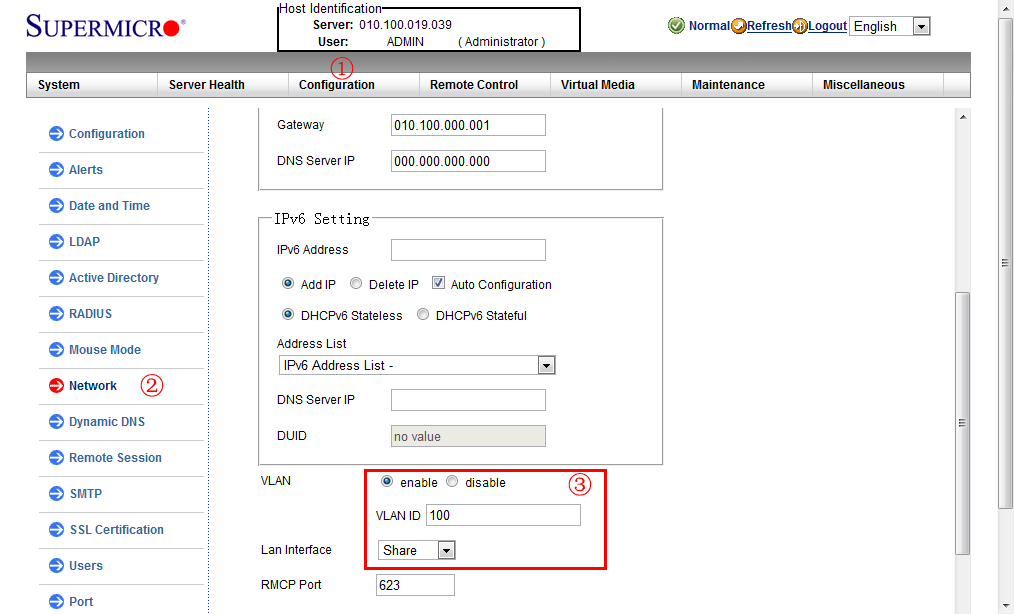Click the arrow icon beside Configuration in sidebar
This screenshot has width=1014, height=614.
56,134
